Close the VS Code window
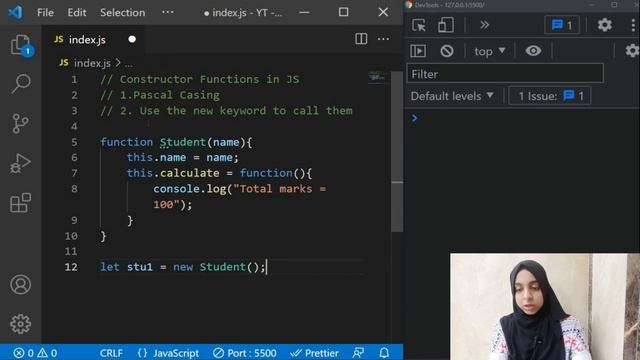Screen dimensions: 640x360 (x=383, y=12)
